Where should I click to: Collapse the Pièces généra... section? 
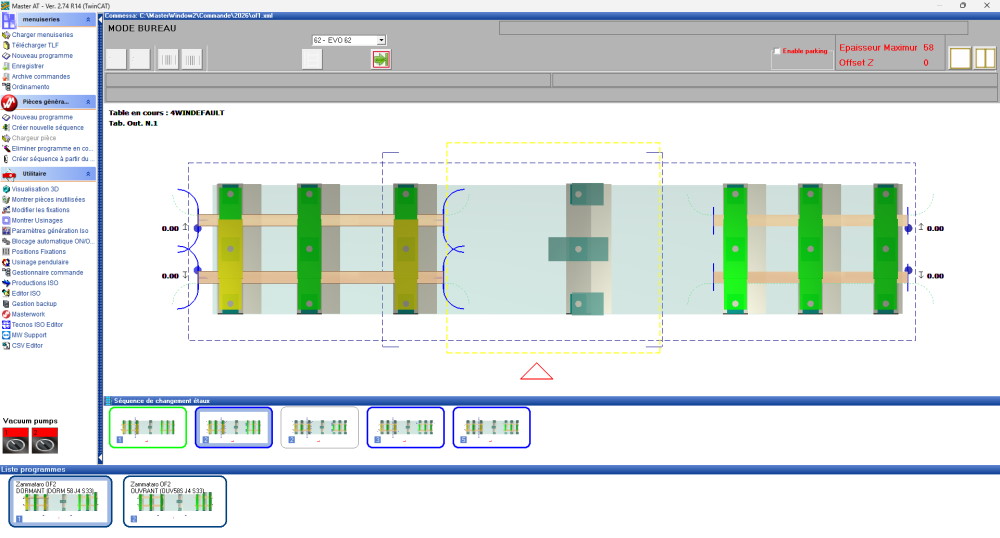click(x=88, y=102)
